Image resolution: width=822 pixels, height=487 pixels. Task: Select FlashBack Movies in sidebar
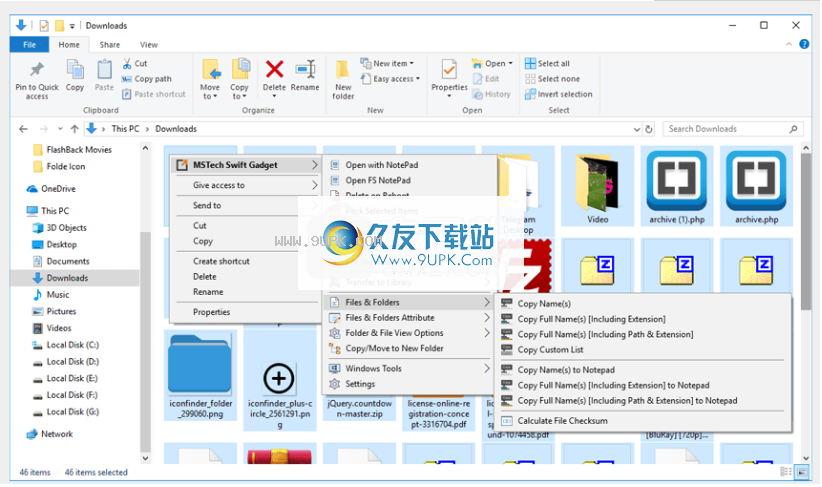point(73,149)
